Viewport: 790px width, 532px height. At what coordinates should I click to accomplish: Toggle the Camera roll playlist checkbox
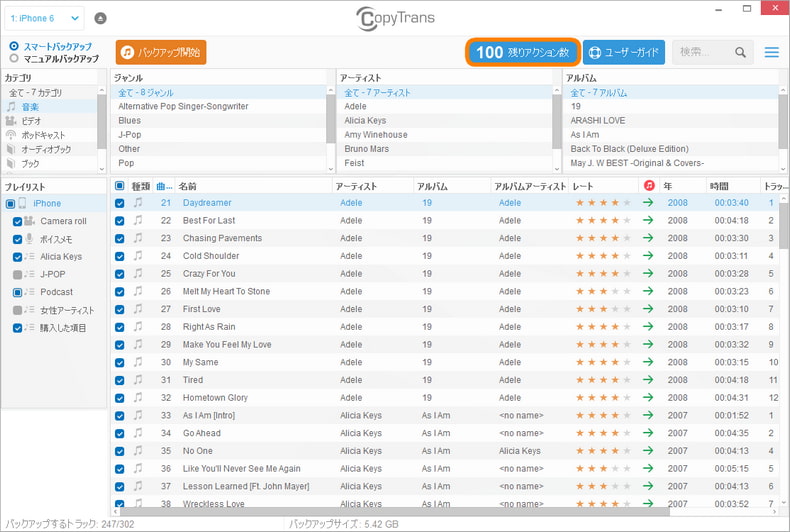pos(17,221)
